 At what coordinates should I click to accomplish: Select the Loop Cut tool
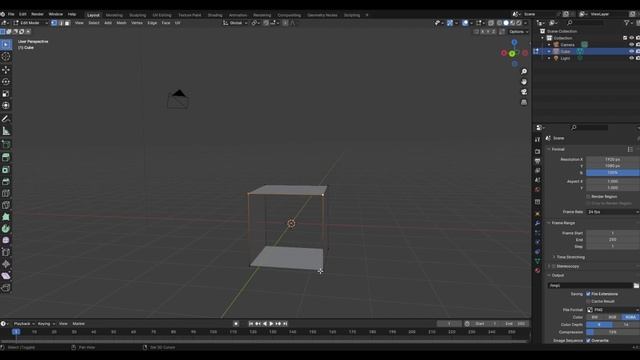click(x=6, y=193)
